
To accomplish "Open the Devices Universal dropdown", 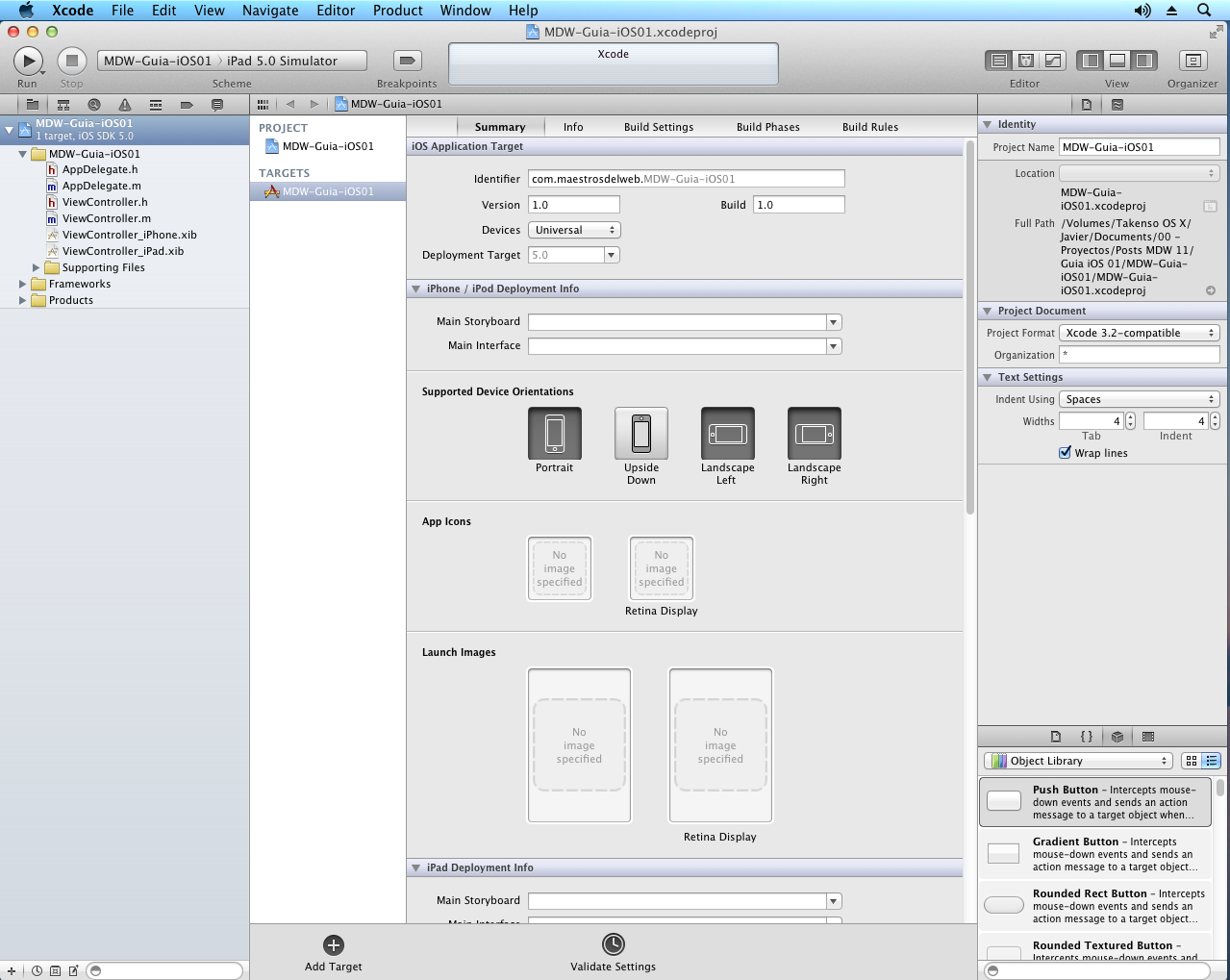I will [574, 230].
